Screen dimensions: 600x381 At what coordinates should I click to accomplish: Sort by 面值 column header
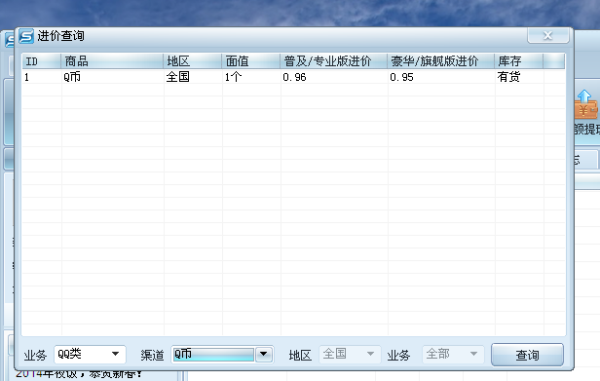pyautogui.click(x=251, y=61)
